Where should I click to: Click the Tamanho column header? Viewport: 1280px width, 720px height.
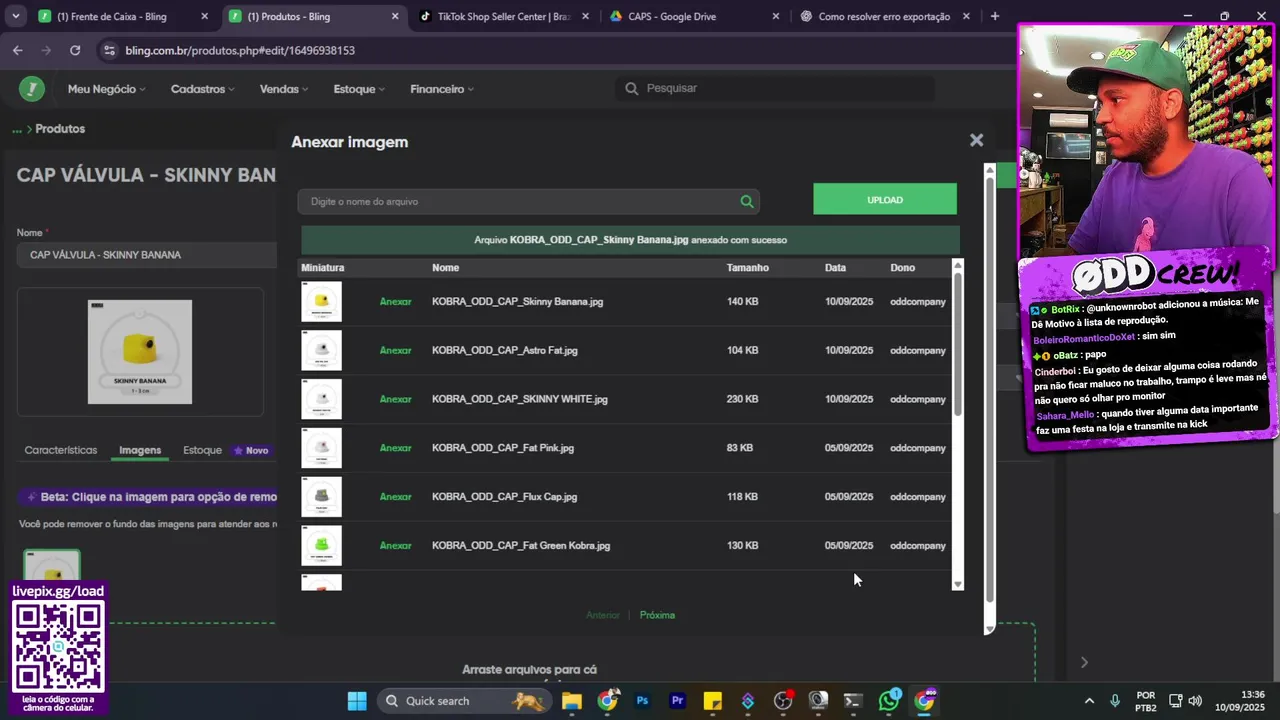[748, 268]
